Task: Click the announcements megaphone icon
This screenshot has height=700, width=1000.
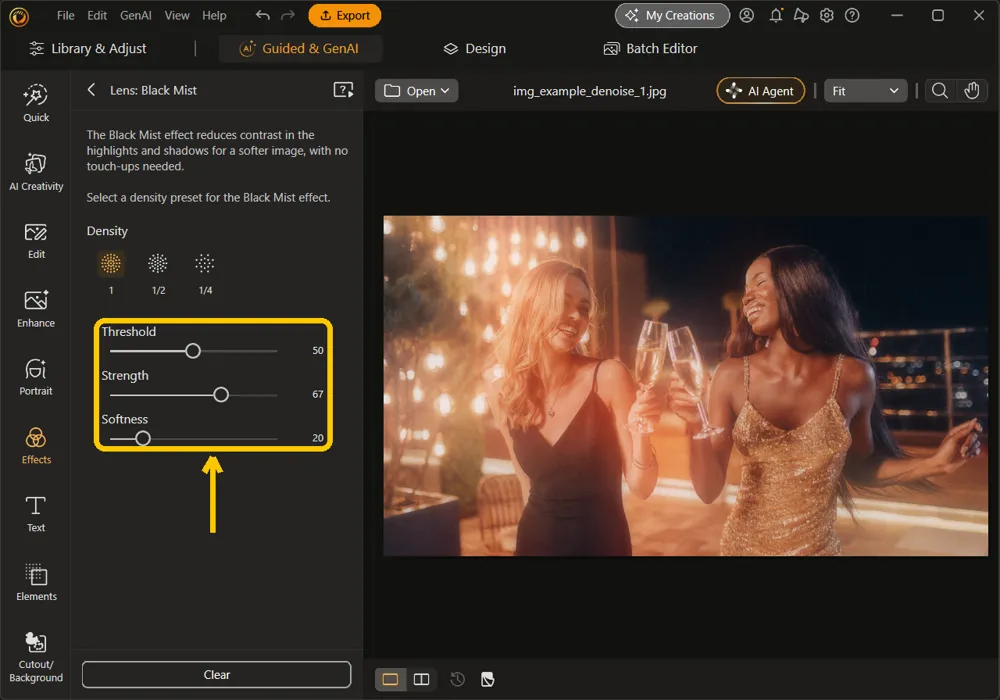Action: coord(801,15)
